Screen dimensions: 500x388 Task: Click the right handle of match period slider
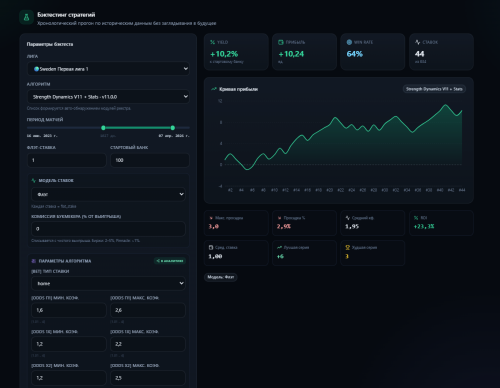pos(173,128)
